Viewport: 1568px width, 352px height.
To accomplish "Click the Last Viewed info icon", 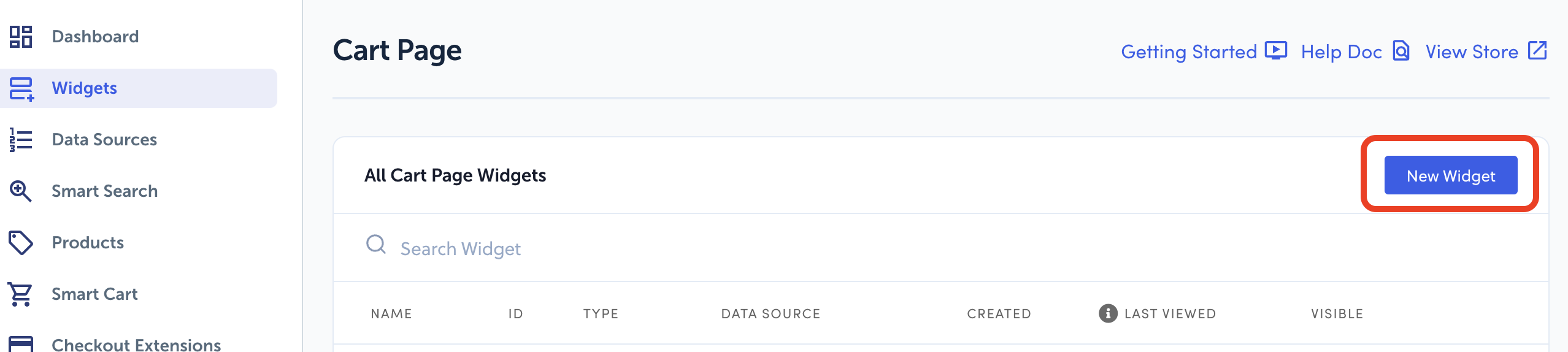I will [1108, 313].
